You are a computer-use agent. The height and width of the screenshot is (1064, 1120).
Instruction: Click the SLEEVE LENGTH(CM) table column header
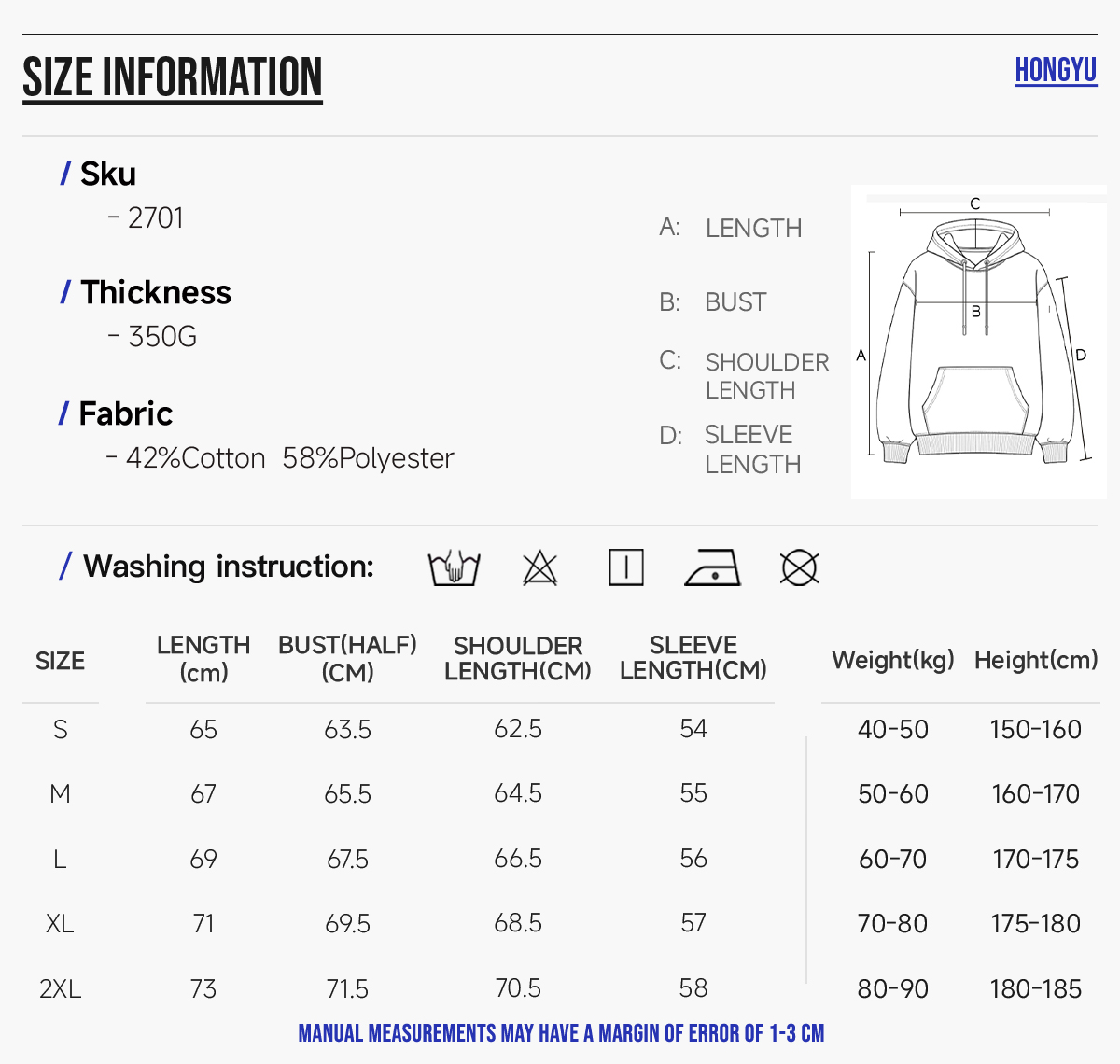click(x=693, y=658)
